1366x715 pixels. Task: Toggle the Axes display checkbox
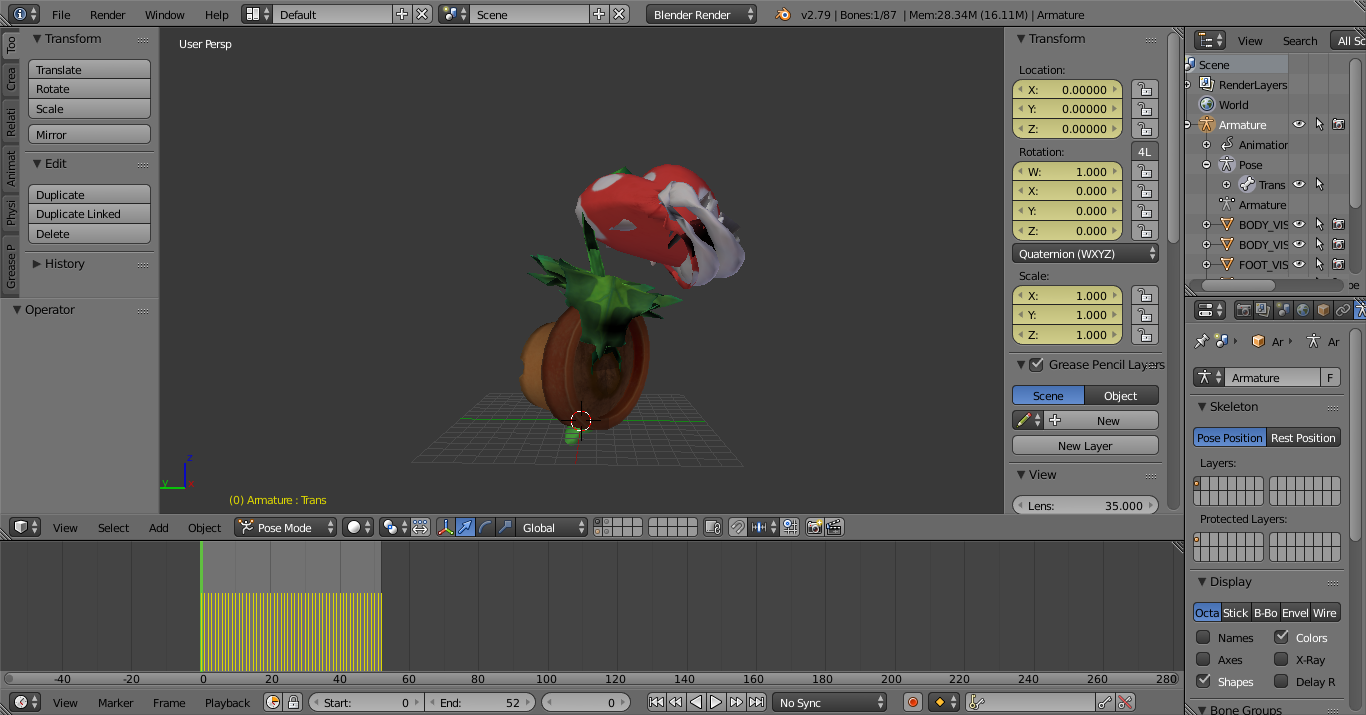(1203, 659)
